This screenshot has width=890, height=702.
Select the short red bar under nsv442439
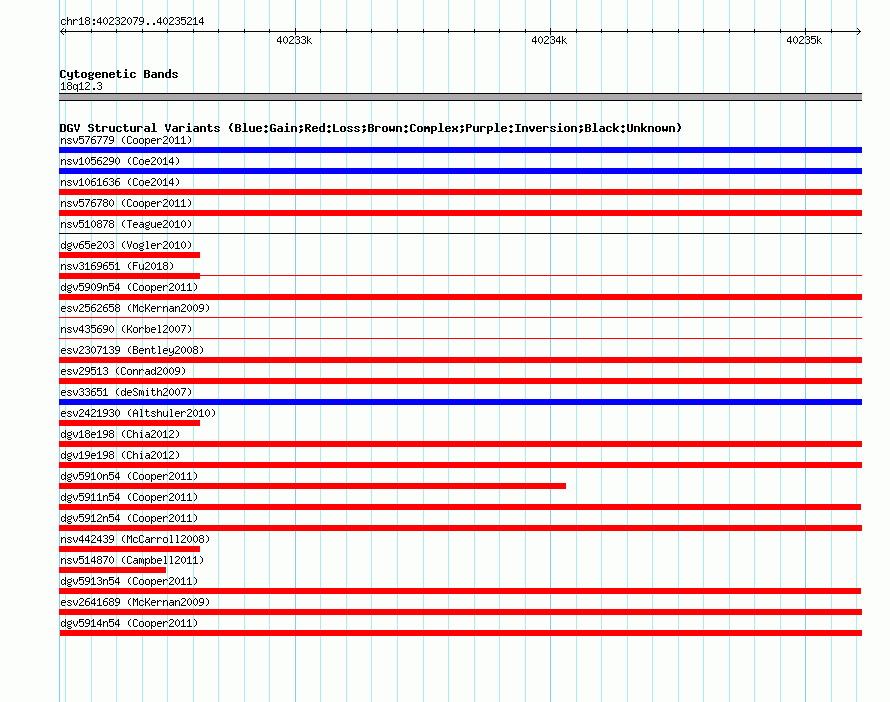pyautogui.click(x=129, y=549)
